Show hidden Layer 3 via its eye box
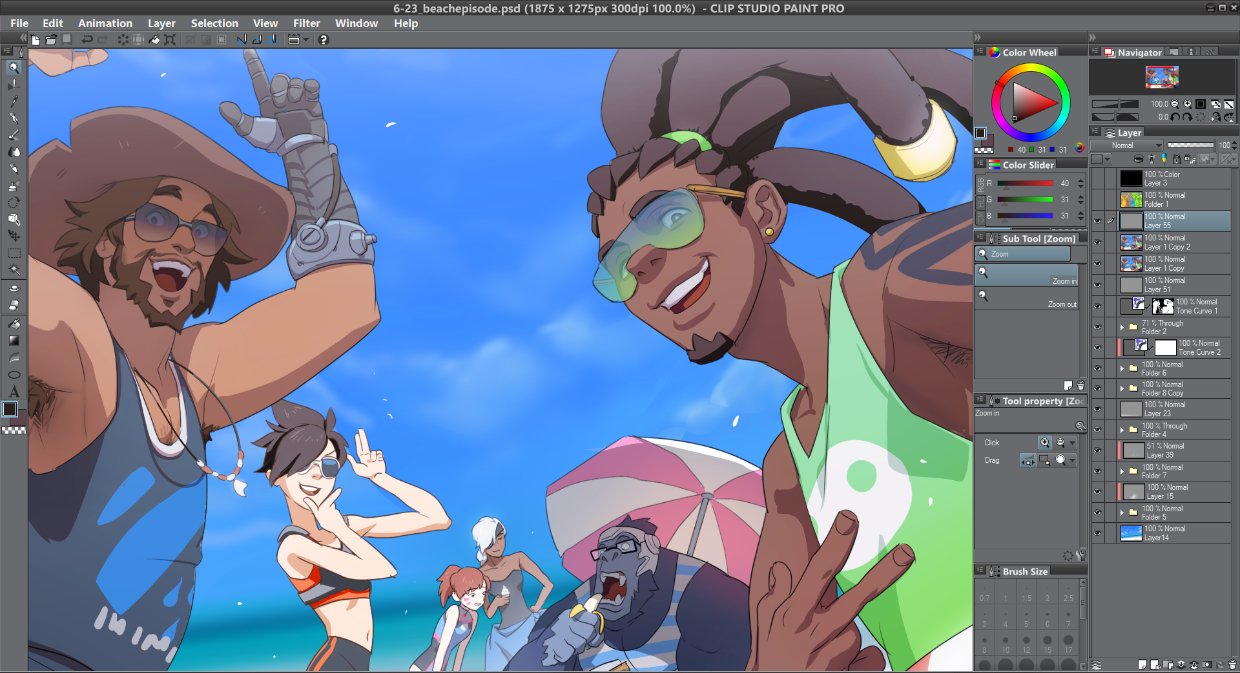The height and width of the screenshot is (673, 1240). (x=1097, y=178)
